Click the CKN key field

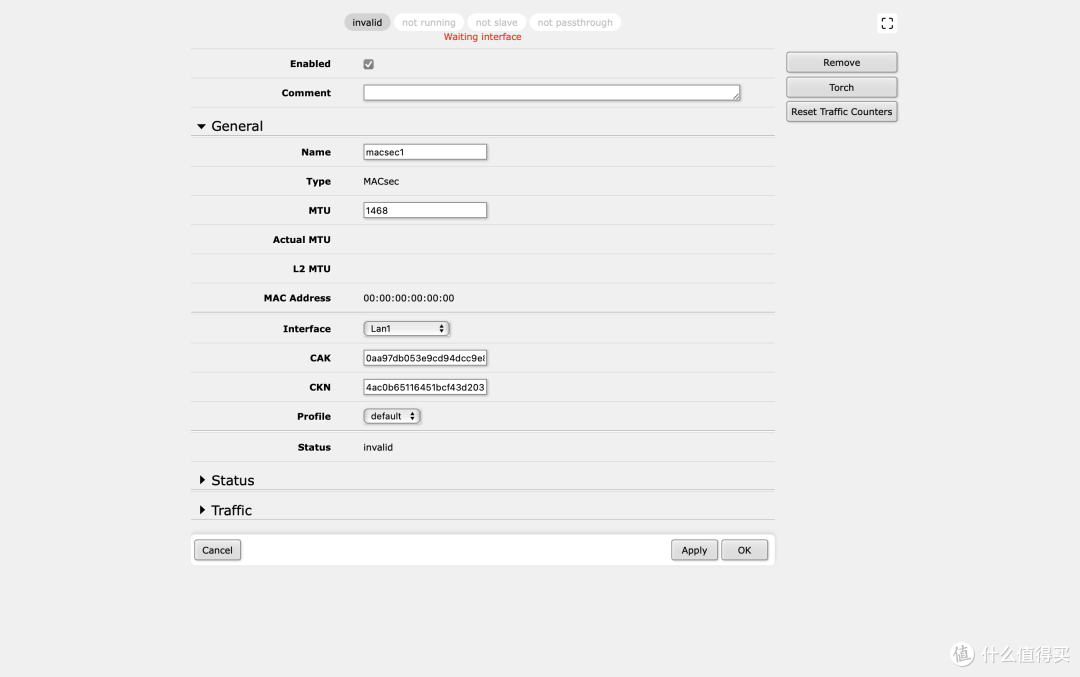425,387
